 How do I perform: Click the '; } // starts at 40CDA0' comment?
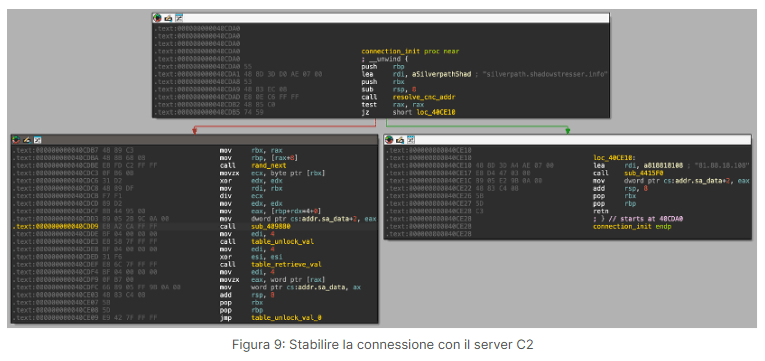[x=638, y=220]
